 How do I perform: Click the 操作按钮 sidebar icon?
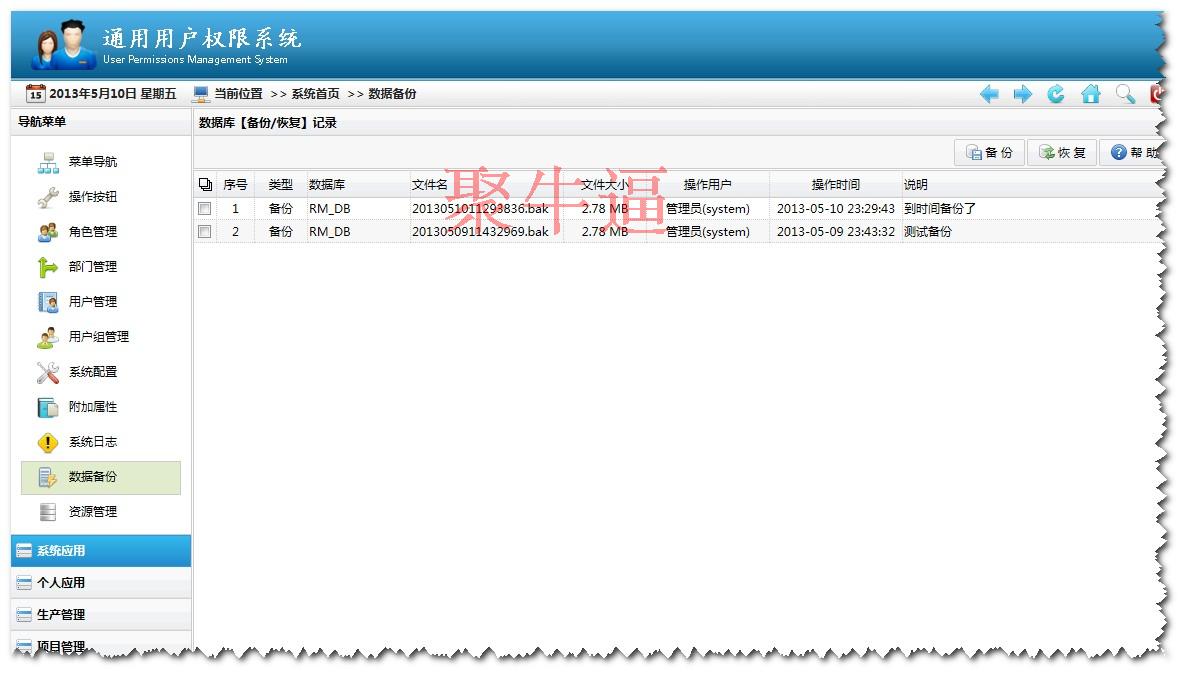48,197
